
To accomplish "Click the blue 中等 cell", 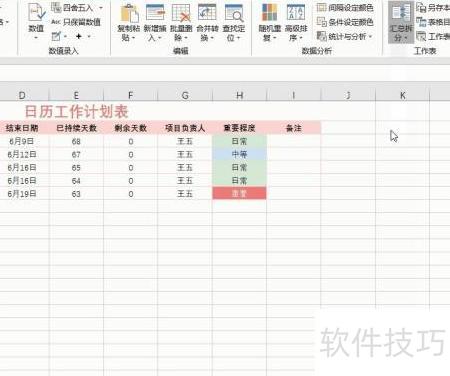I will (x=239, y=154).
